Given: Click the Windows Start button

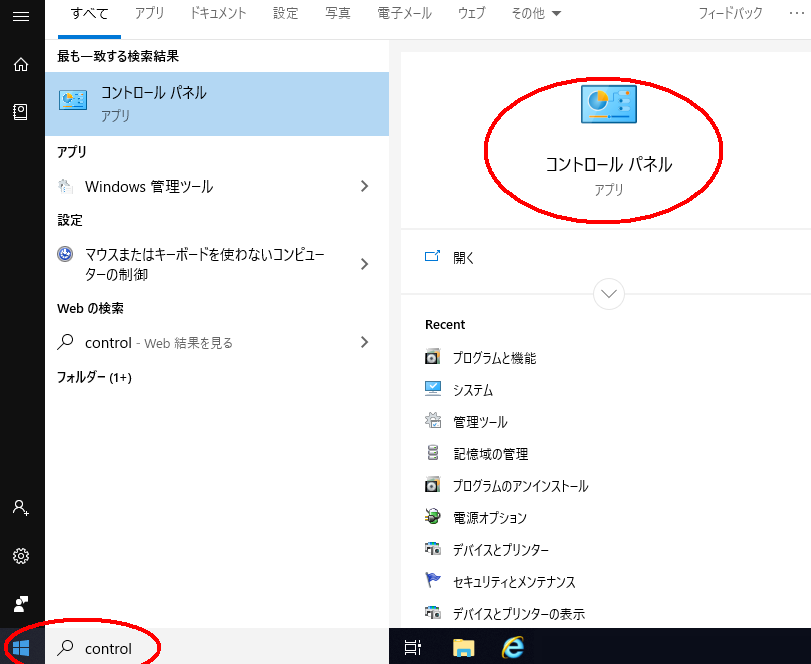Looking at the screenshot, I should (21, 647).
